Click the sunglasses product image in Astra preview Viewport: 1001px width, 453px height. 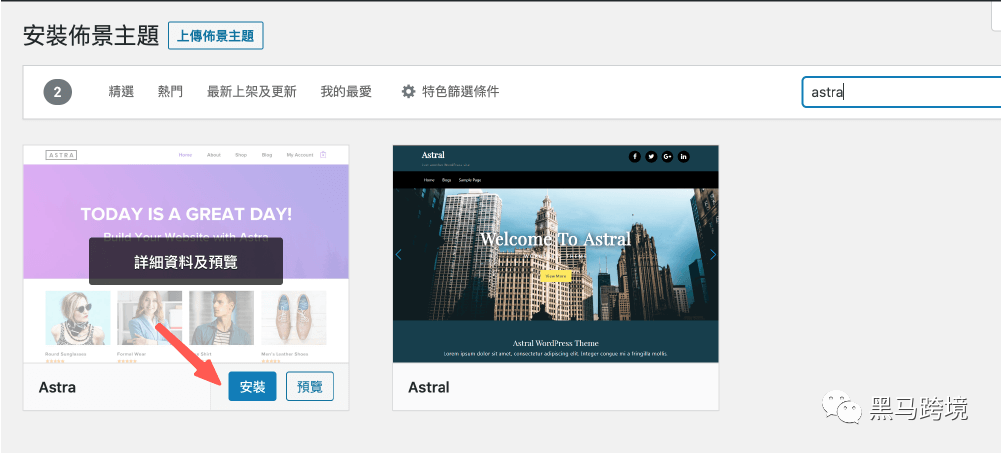(x=78, y=318)
